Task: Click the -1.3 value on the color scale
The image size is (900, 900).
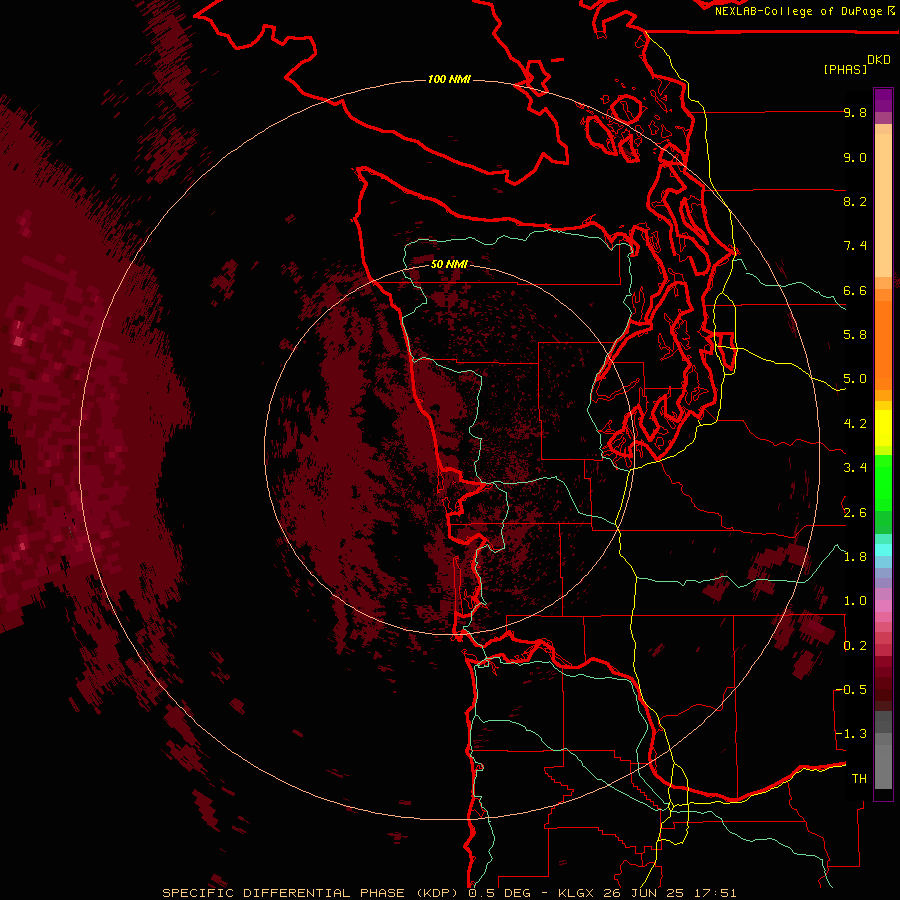Action: [x=851, y=734]
